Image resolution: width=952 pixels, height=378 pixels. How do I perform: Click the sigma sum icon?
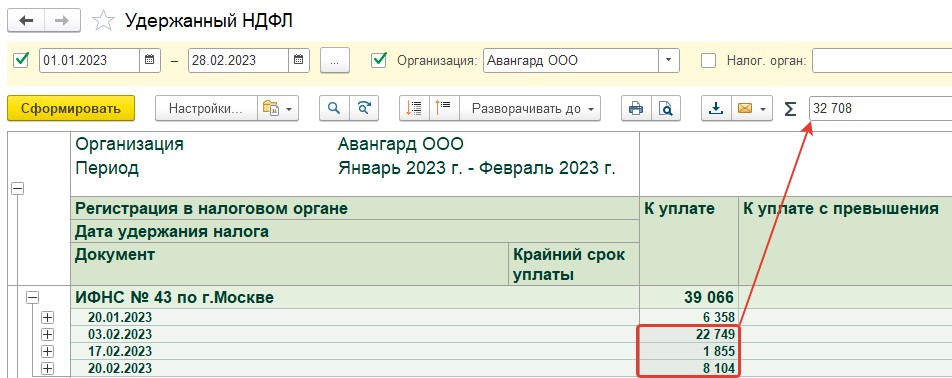[790, 109]
